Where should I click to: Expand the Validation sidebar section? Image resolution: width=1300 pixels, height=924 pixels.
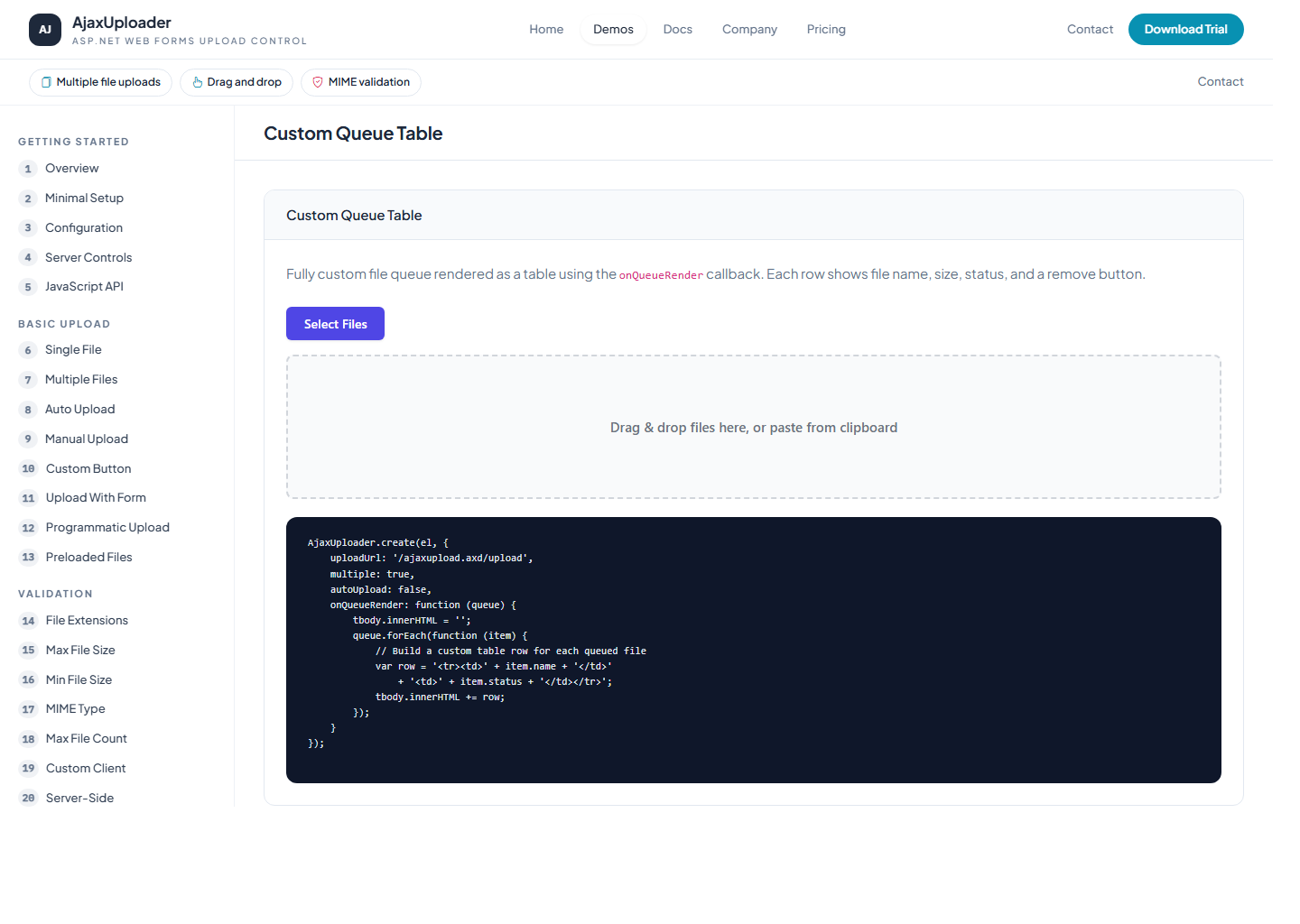point(55,593)
